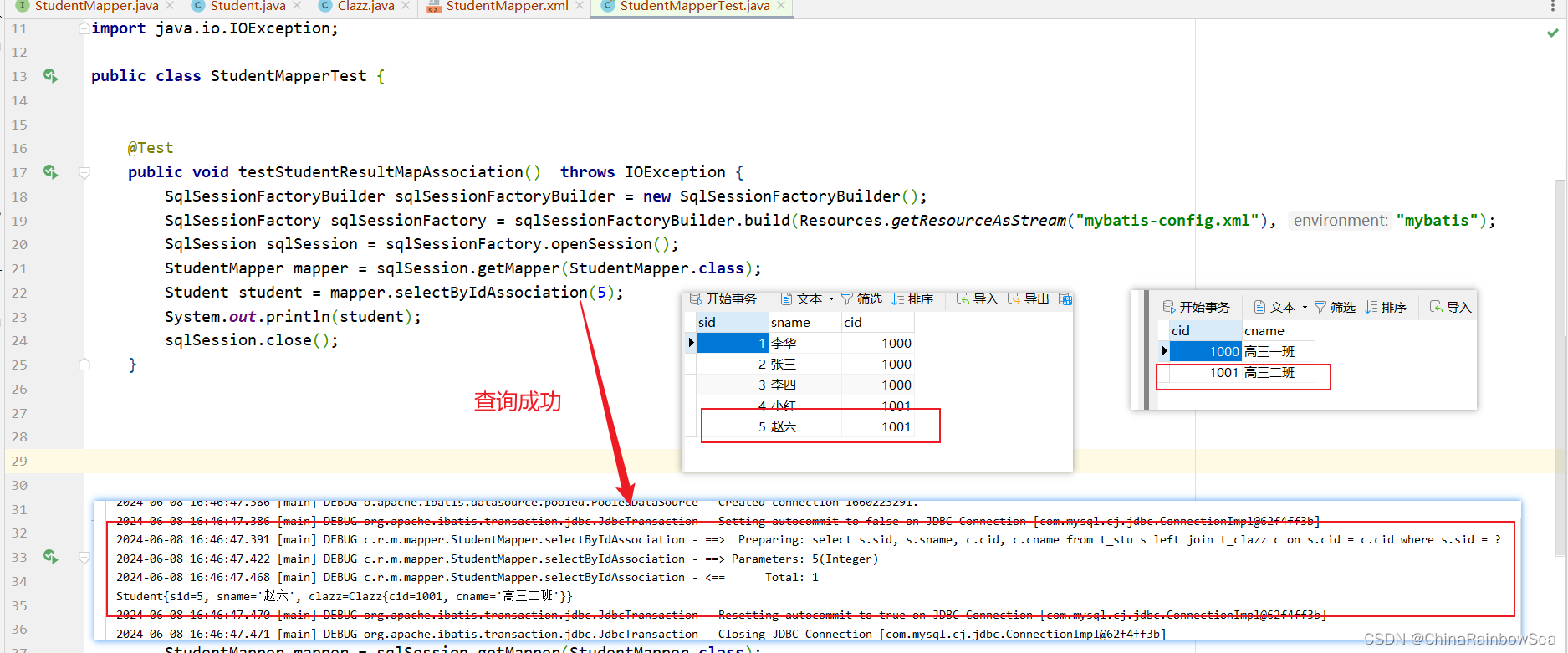Select student row 赵六

click(804, 426)
